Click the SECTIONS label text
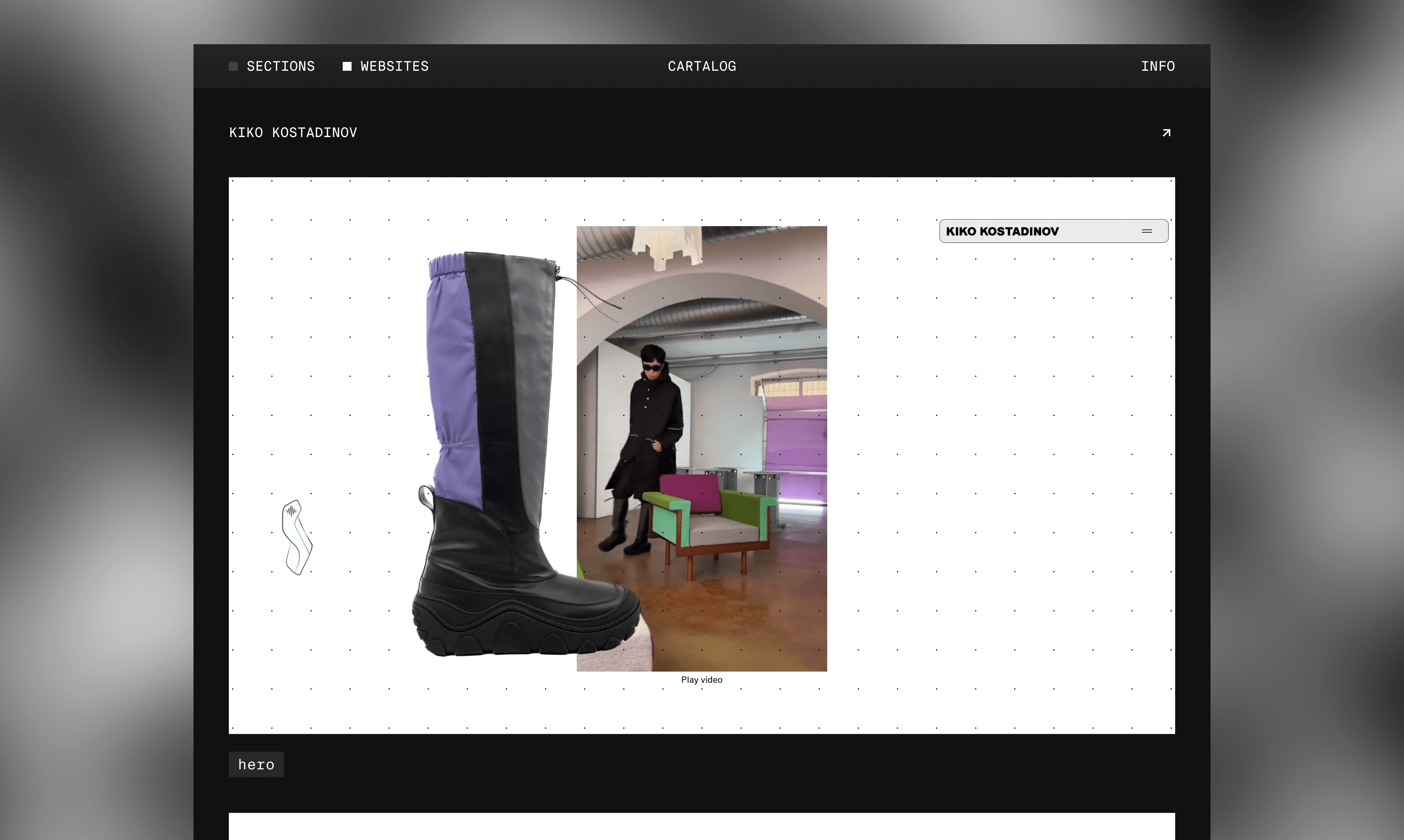This screenshot has width=1404, height=840. pyautogui.click(x=280, y=66)
